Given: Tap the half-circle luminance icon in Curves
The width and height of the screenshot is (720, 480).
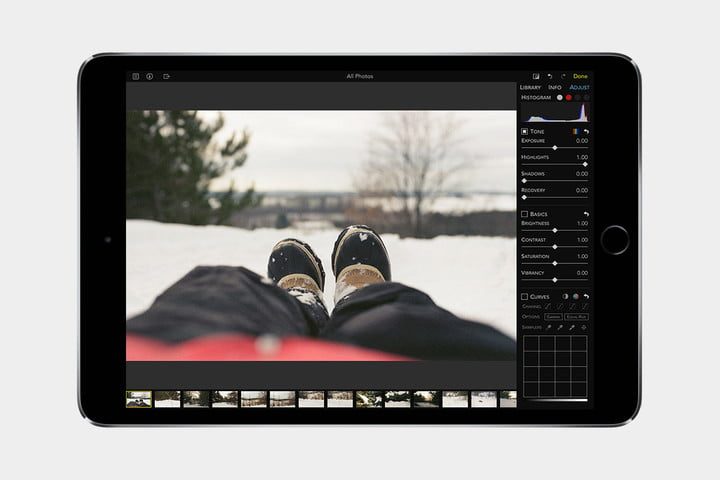Looking at the screenshot, I should click(x=565, y=297).
